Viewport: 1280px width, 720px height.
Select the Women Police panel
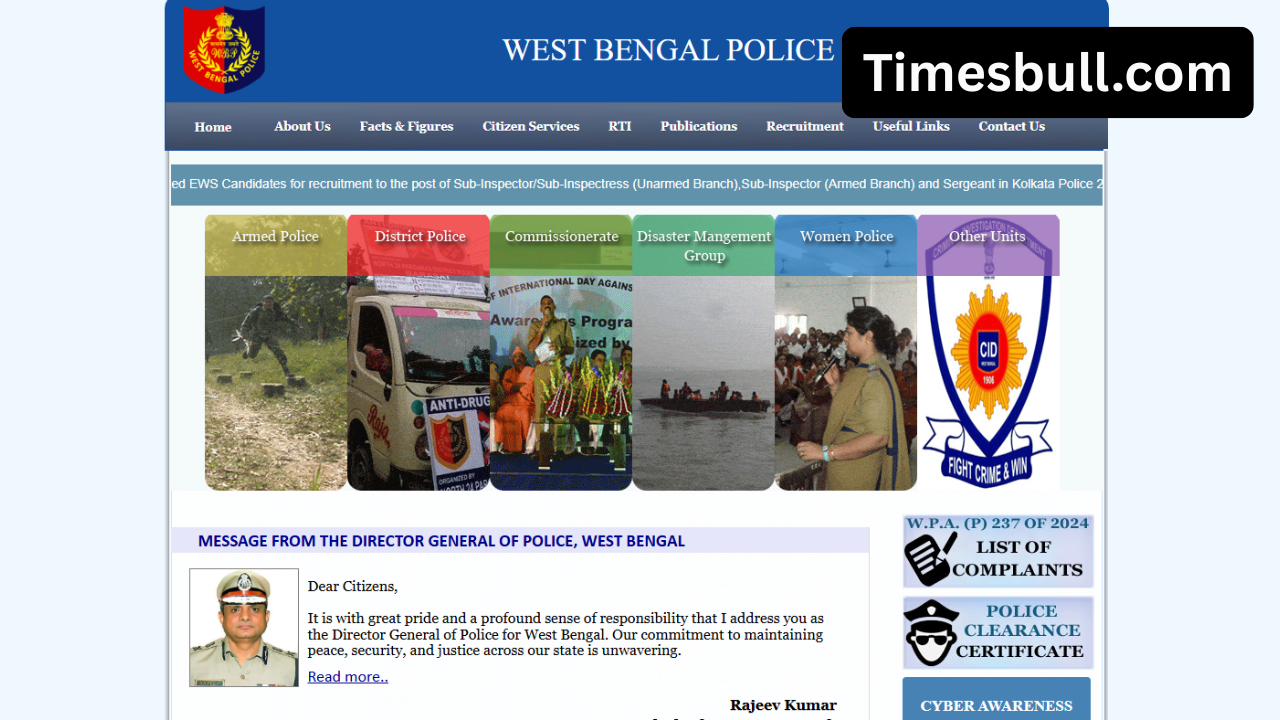(x=846, y=352)
